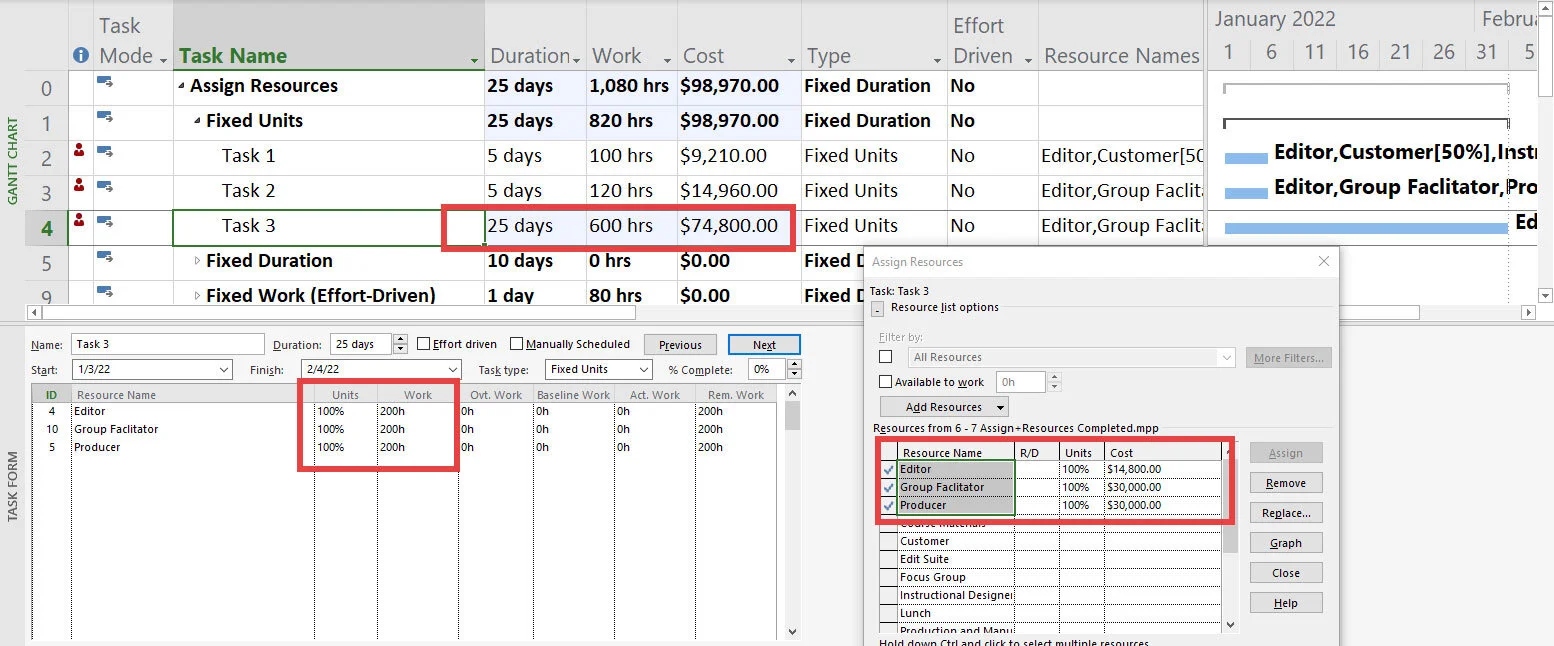Click the Task 1 Gantt bar
Viewport: 1554px width, 646px height.
[1245, 158]
